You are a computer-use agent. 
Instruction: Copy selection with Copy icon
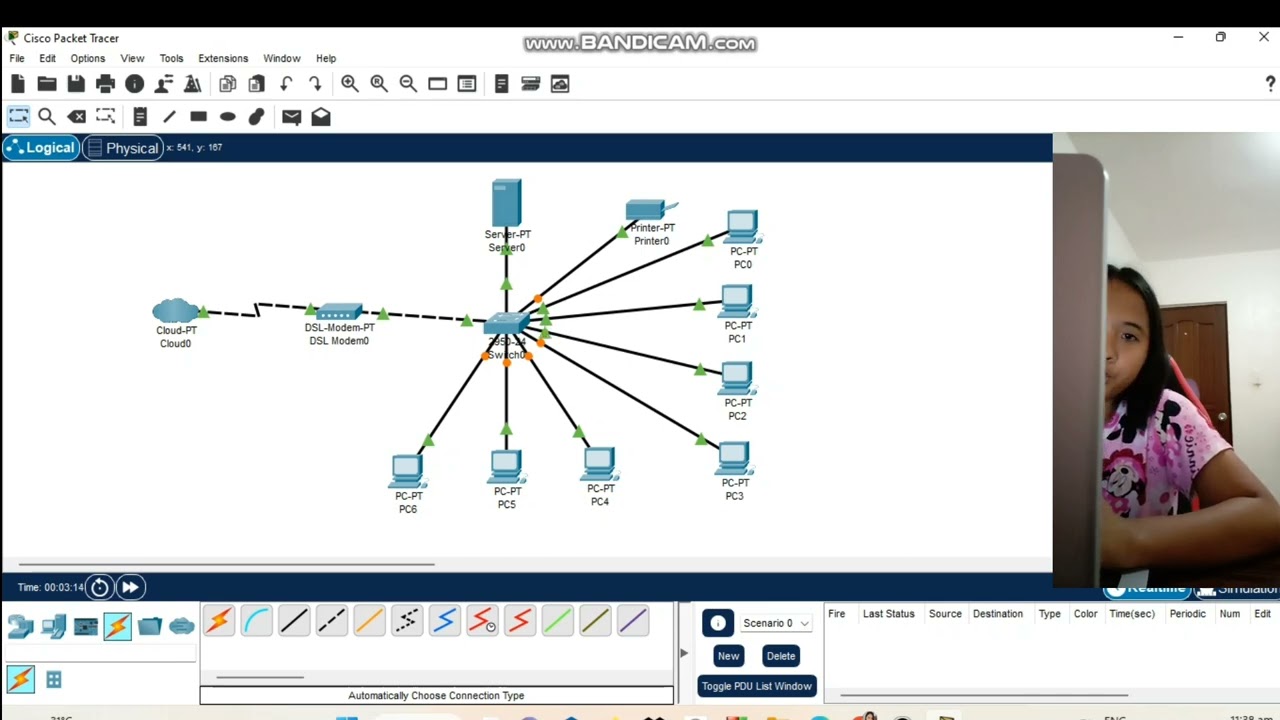click(227, 84)
